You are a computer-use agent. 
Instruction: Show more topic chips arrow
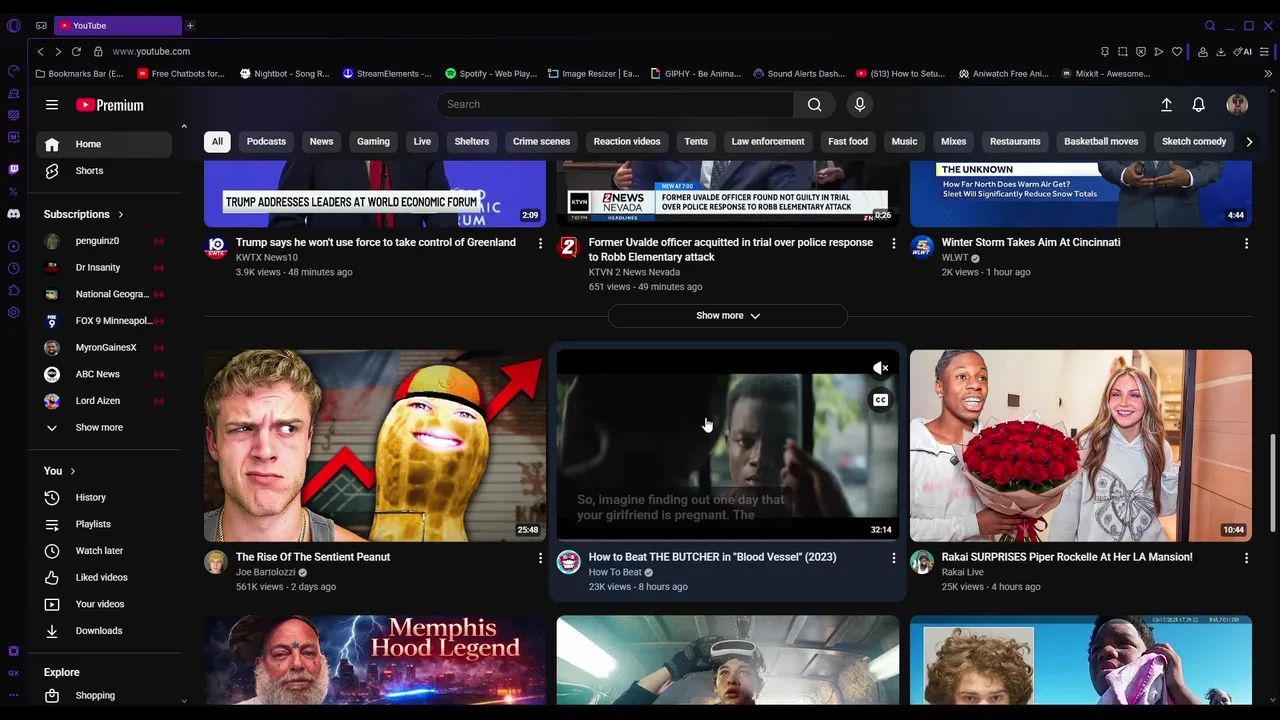(x=1248, y=141)
